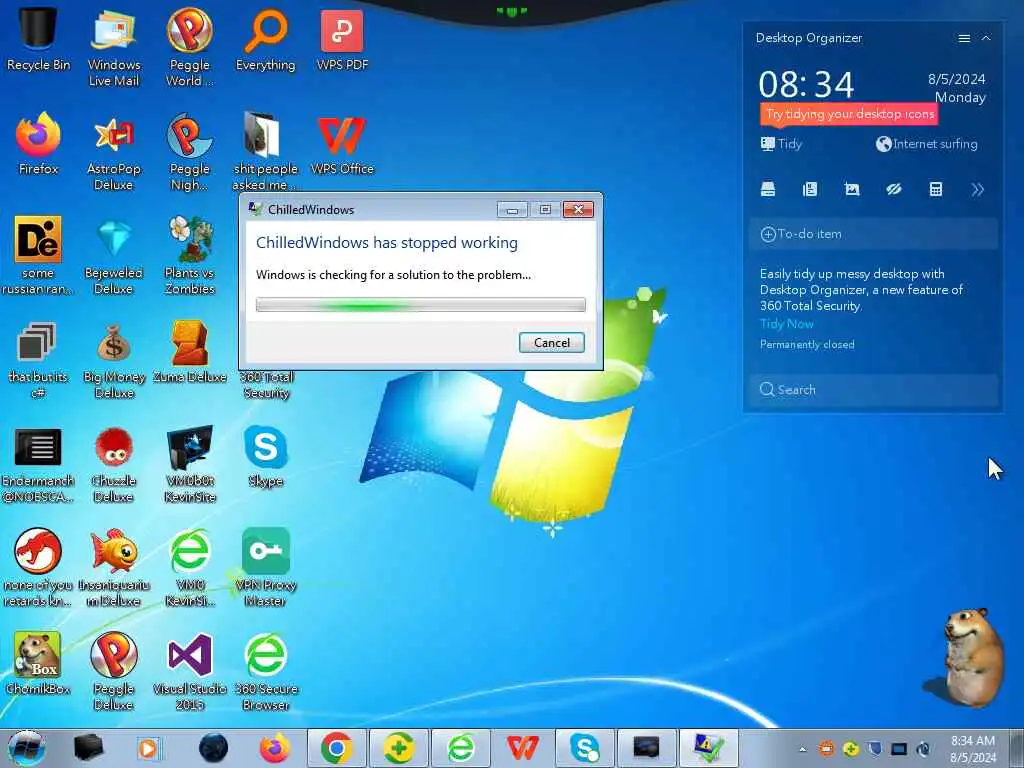This screenshot has height=768, width=1024.
Task: Open Peggle Deluxe desktop shortcut
Action: (114, 671)
